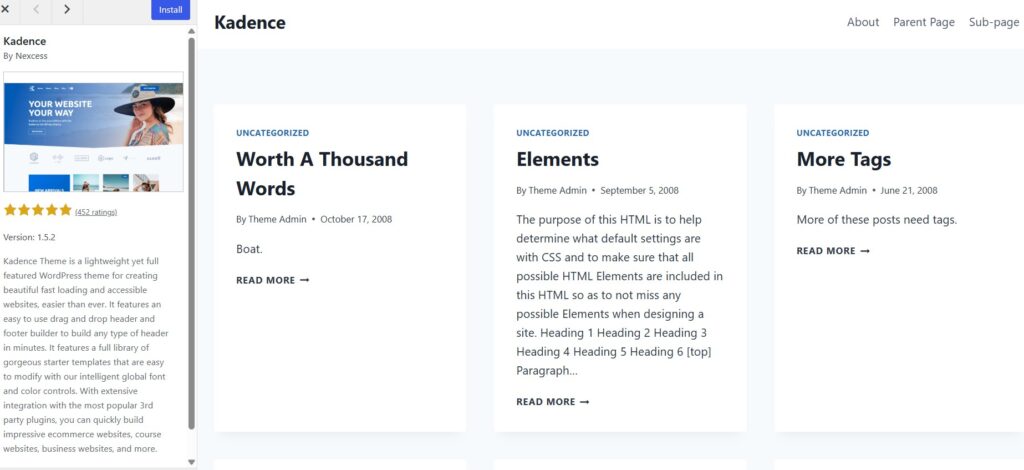The width and height of the screenshot is (1024, 470).
Task: Click the five-star rating icons
Action: point(38,210)
